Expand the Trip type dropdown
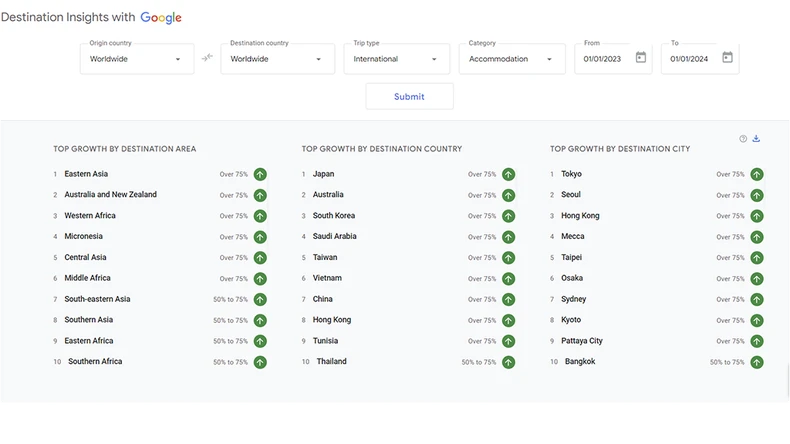Screen dimensions: 790x444 [395, 59]
